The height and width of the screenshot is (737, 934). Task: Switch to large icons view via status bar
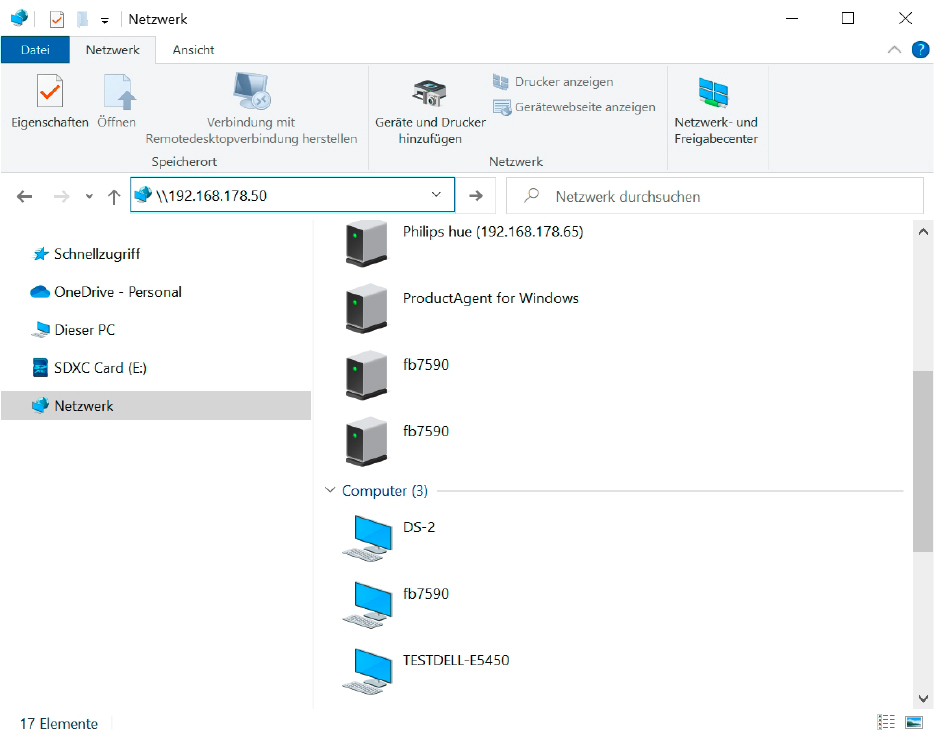[x=913, y=721]
